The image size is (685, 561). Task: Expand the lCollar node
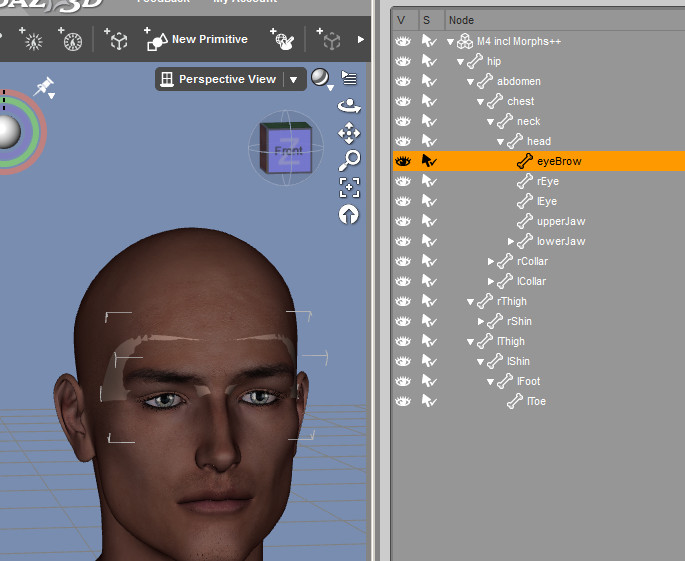coord(490,281)
